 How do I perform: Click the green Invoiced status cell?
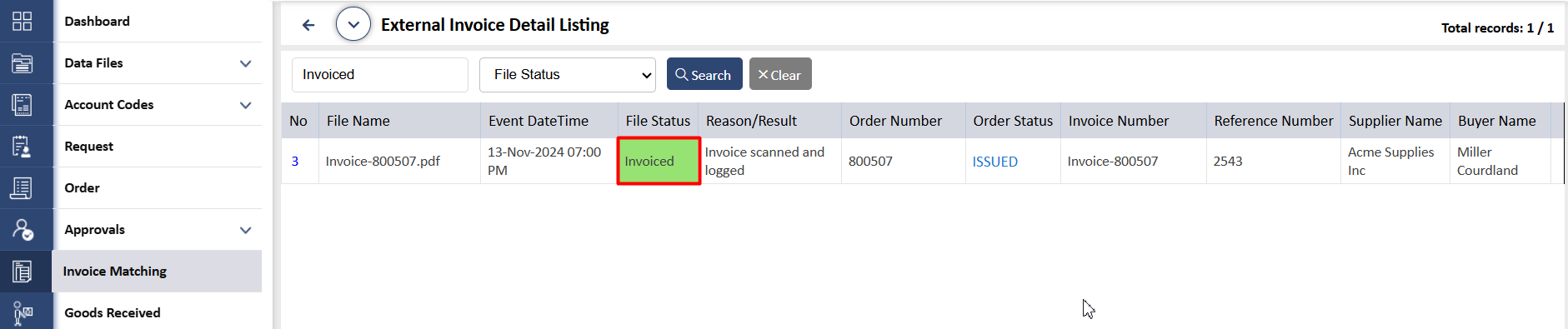point(659,161)
